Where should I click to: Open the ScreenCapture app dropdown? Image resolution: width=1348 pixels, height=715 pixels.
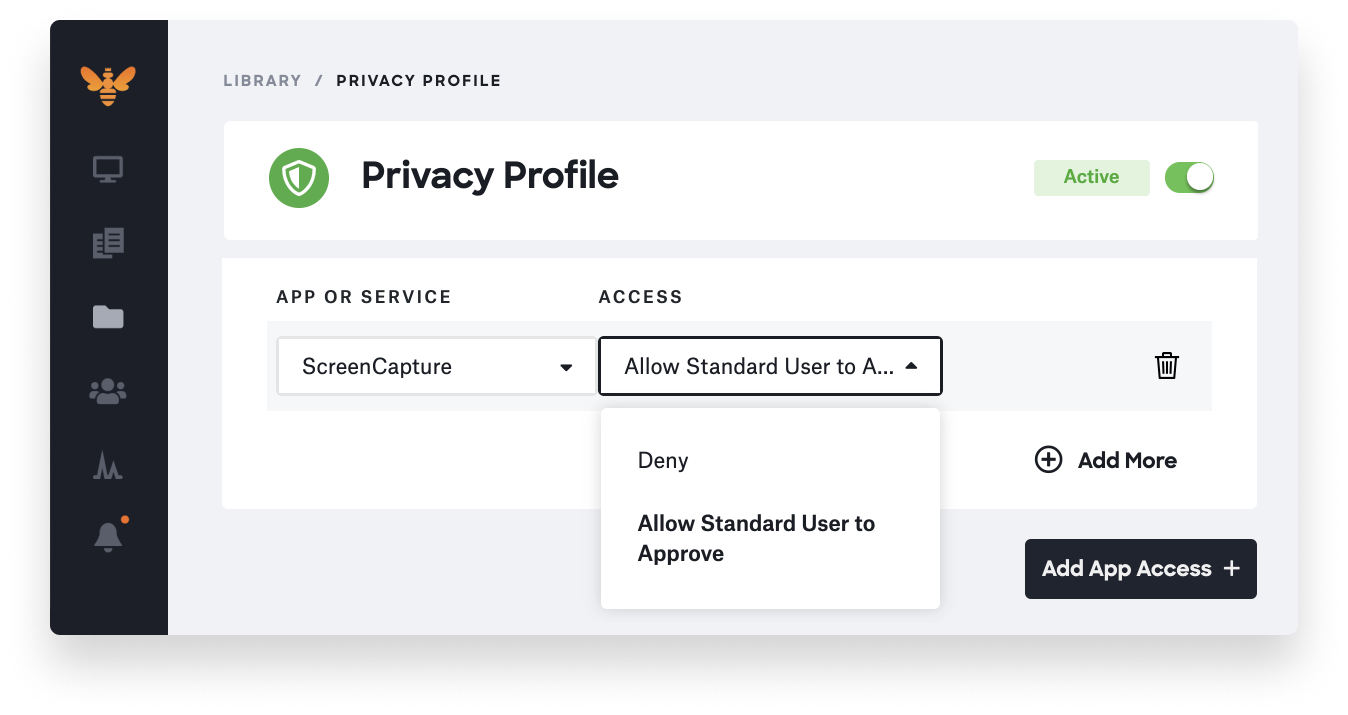point(437,365)
